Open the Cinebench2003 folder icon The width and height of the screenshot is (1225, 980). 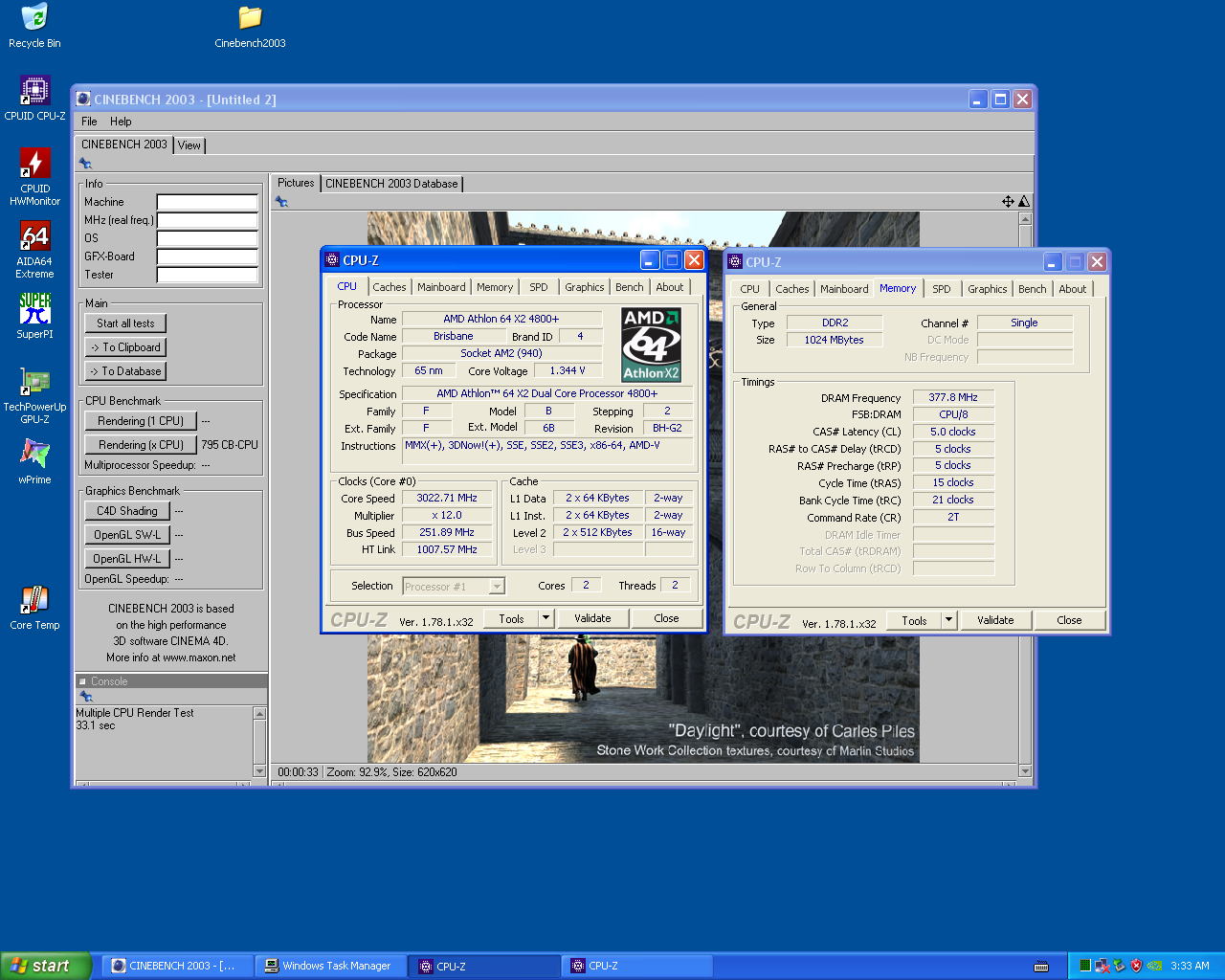point(250,26)
